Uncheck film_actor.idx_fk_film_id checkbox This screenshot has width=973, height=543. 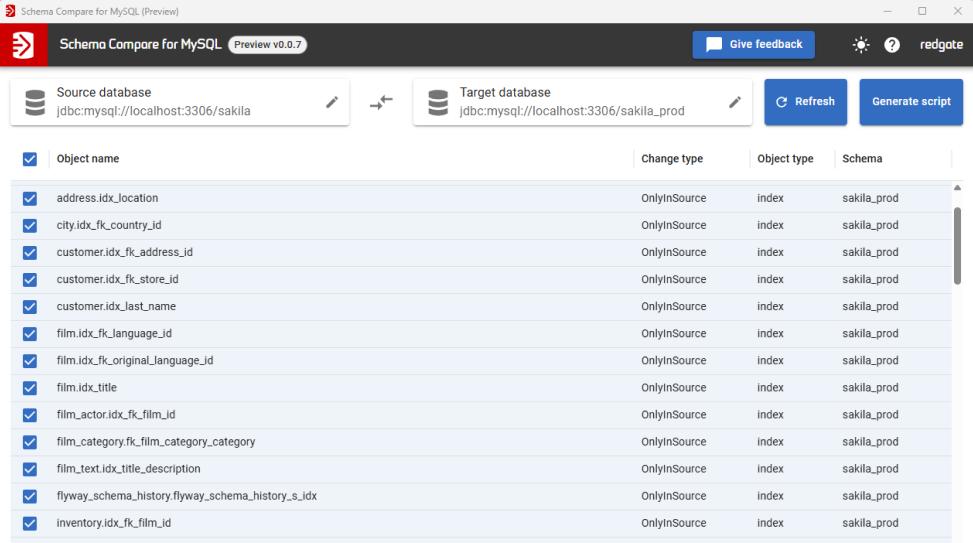(30, 415)
